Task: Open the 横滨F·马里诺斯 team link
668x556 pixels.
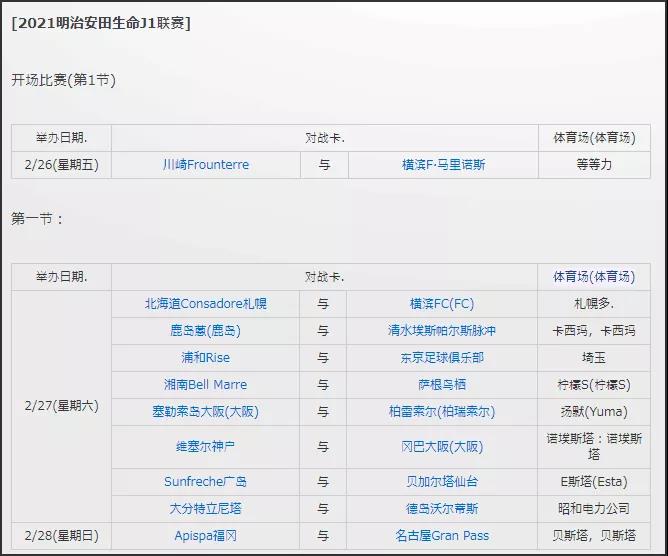Action: coord(443,164)
